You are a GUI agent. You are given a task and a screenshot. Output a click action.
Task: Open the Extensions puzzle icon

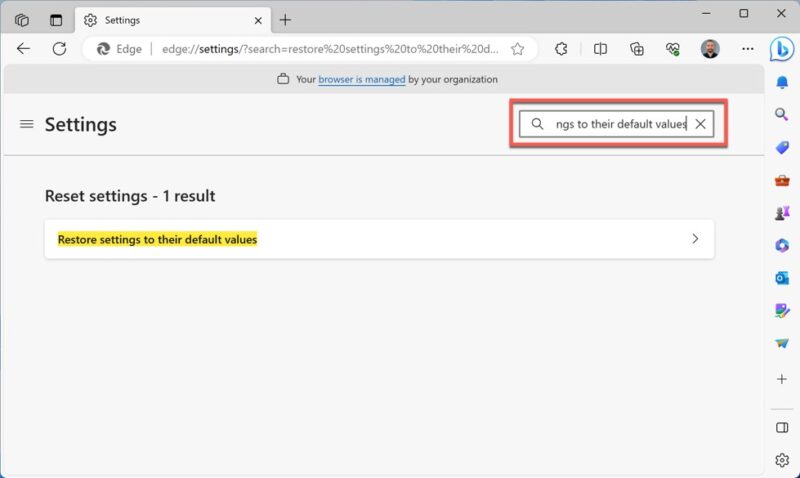(561, 49)
